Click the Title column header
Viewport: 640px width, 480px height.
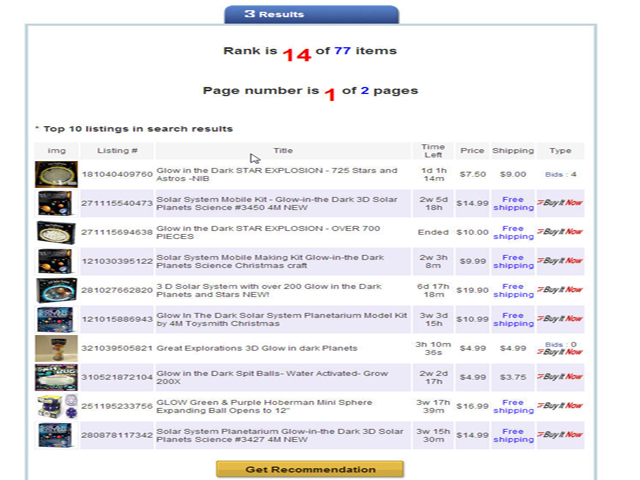pyautogui.click(x=283, y=151)
